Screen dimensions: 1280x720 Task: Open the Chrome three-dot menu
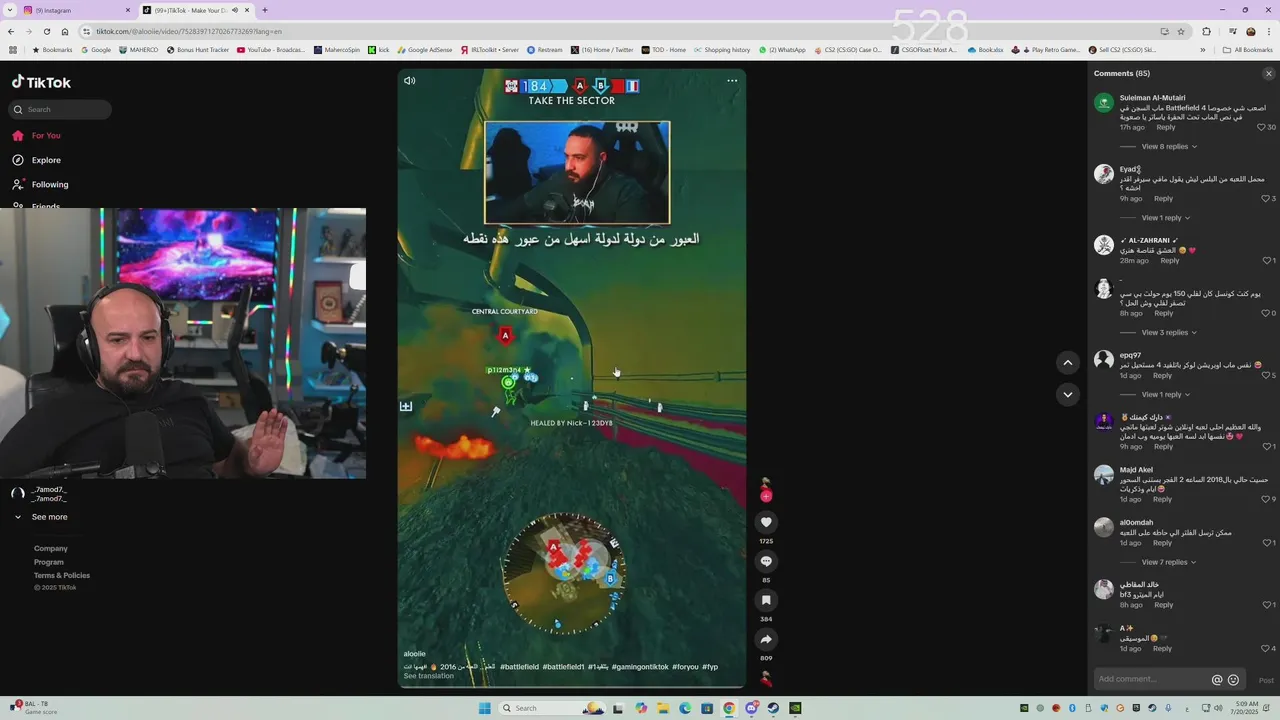tap(1269, 31)
